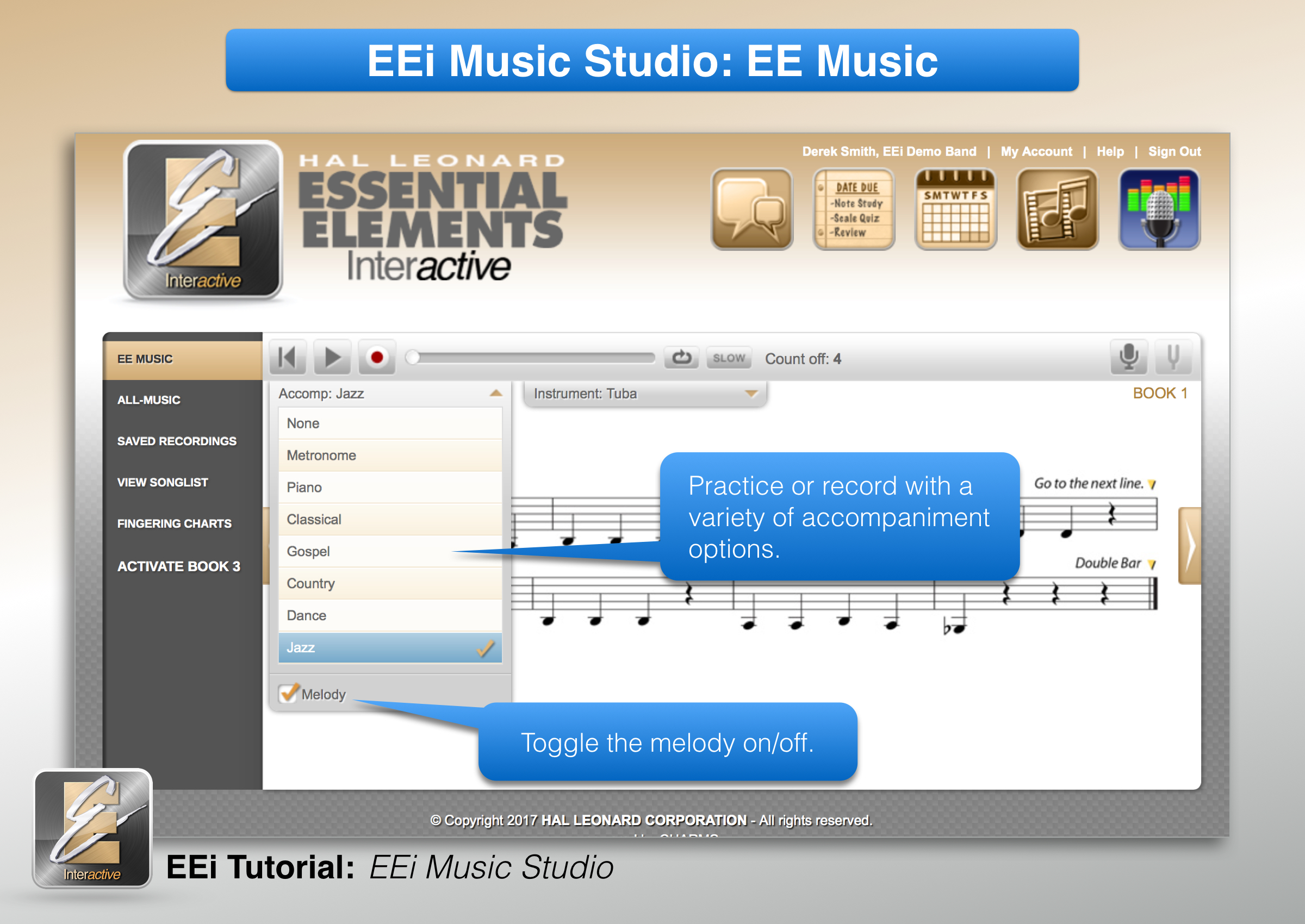Rewind to the beginning of the track
This screenshot has height=924, width=1305.
tap(288, 357)
